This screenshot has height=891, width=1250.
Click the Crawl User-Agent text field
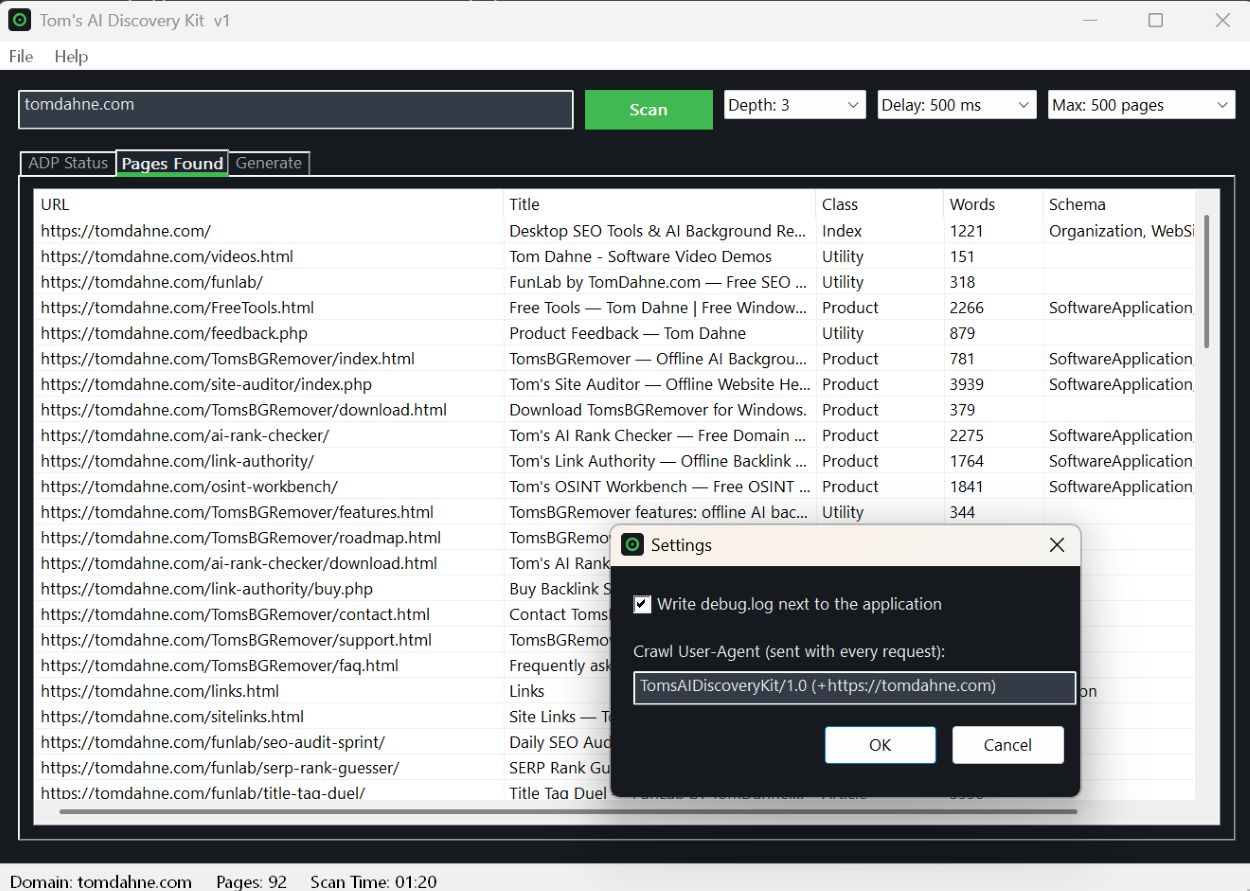[x=854, y=687]
